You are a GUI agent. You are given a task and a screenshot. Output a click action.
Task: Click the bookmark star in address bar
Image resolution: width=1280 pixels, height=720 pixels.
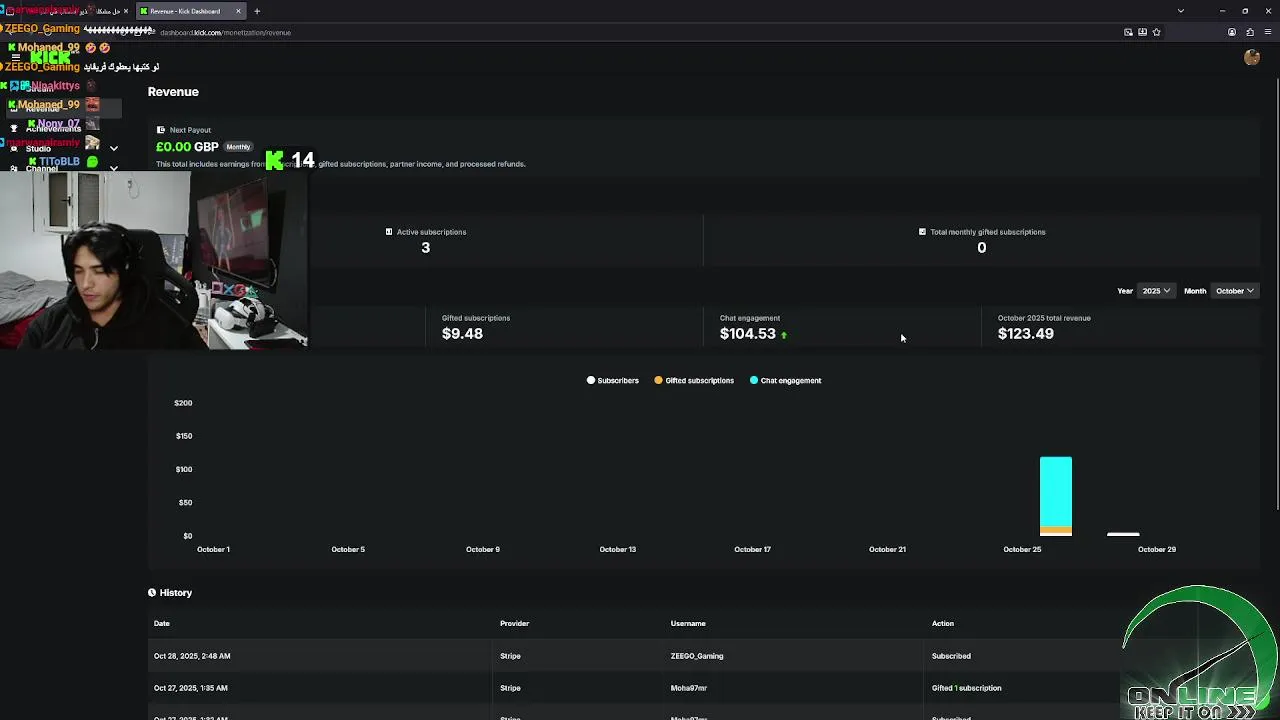pos(1157,32)
